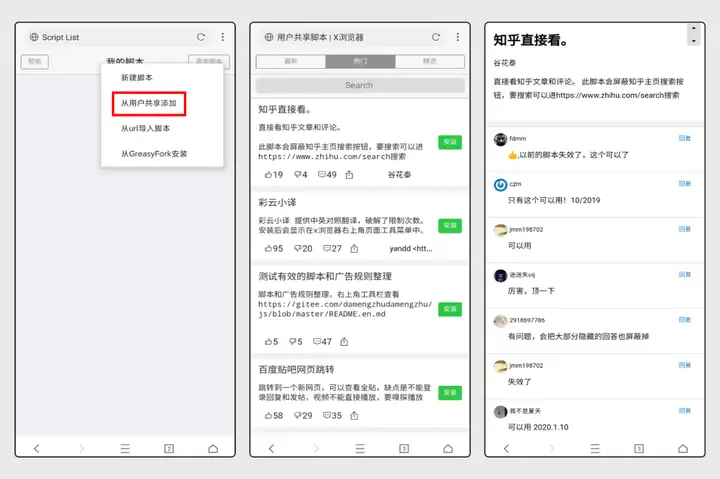The image size is (720, 479).
Task: Tap the globe icon beside Script List title
Action: coord(34,37)
